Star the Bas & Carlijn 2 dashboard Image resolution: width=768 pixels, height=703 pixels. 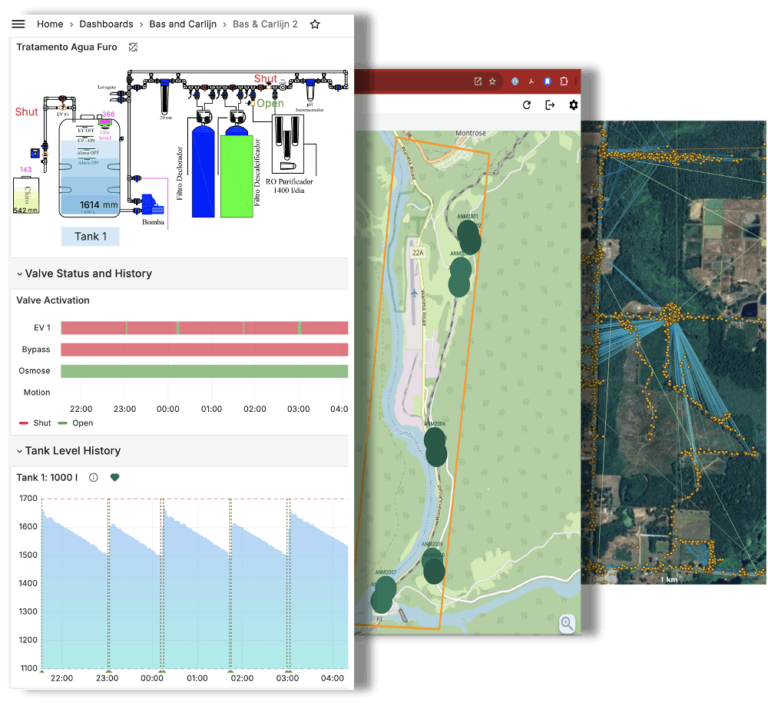pos(315,24)
